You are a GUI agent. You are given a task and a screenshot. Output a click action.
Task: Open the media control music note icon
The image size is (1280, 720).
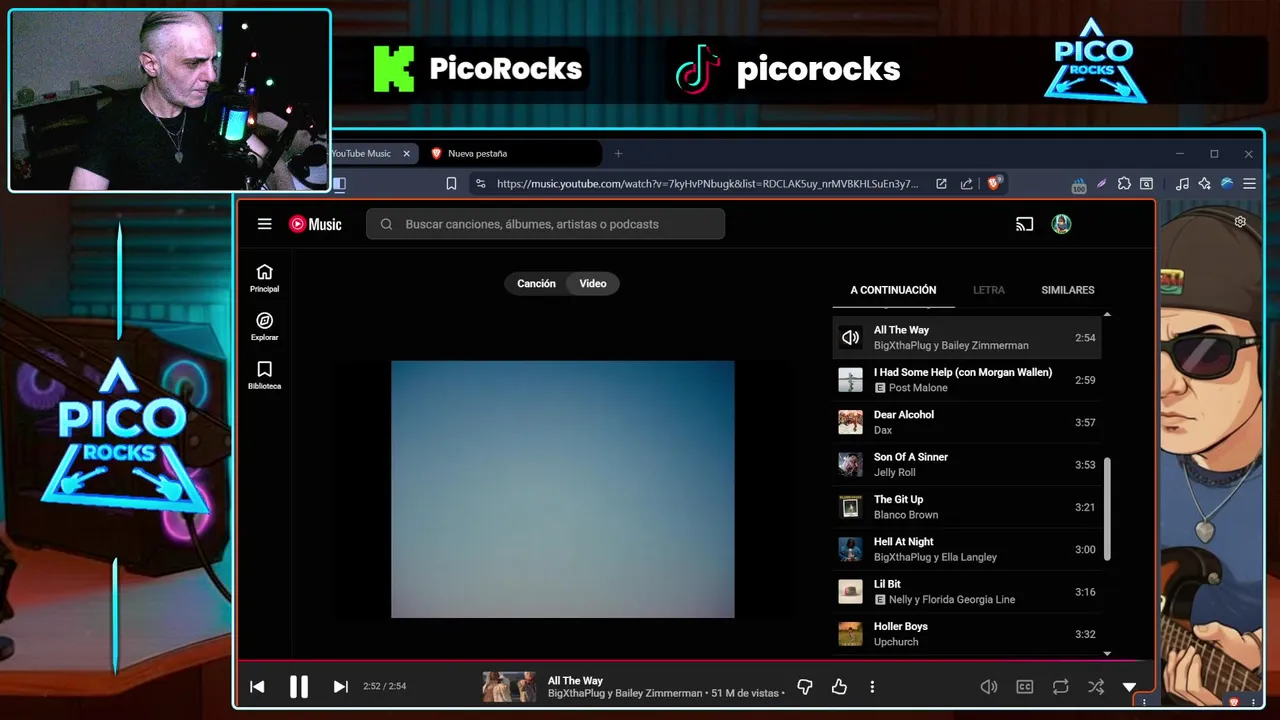(x=1182, y=184)
